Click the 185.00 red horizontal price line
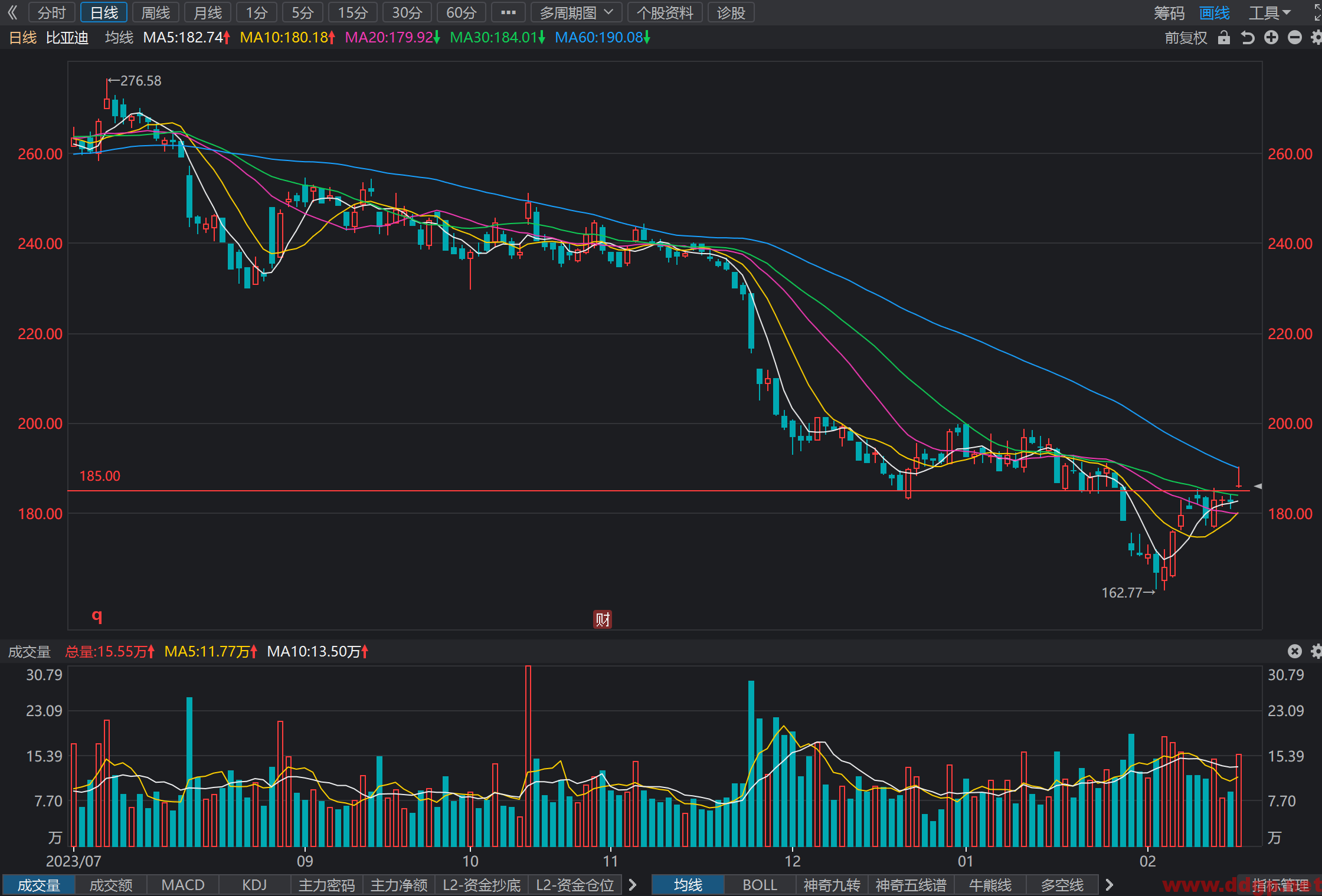1322x896 pixels. (x=659, y=491)
